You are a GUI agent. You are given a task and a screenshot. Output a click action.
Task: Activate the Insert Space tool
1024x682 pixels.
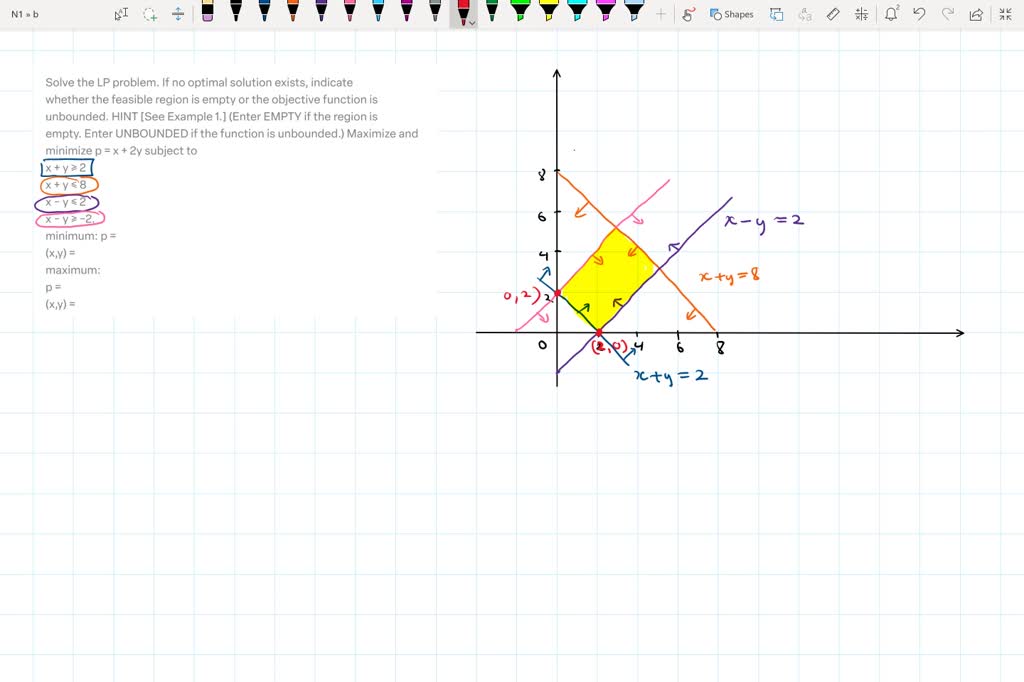[x=178, y=14]
